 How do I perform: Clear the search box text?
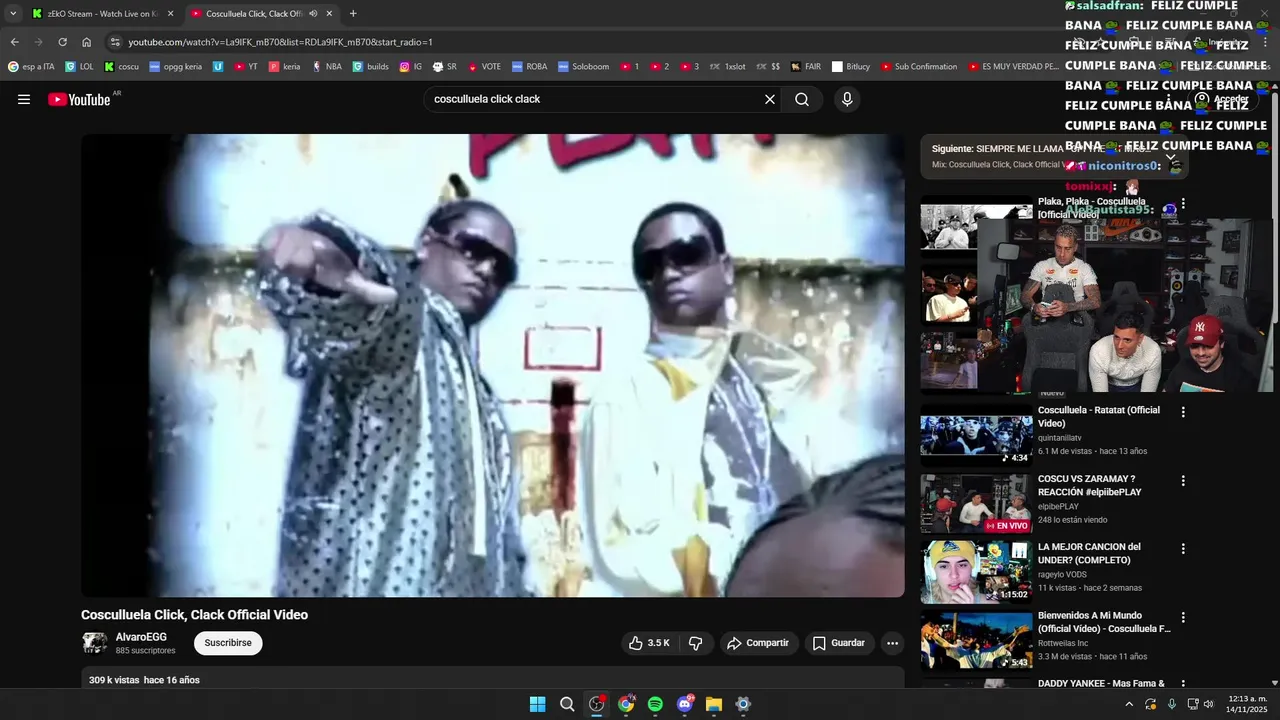(770, 99)
